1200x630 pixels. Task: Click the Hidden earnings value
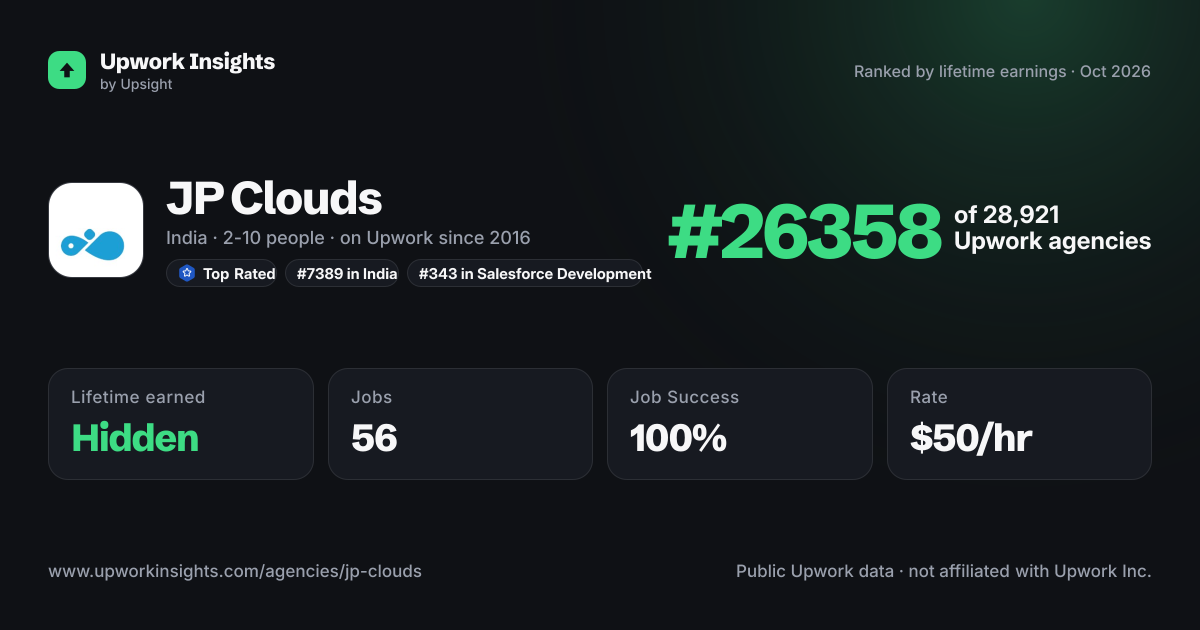(135, 438)
